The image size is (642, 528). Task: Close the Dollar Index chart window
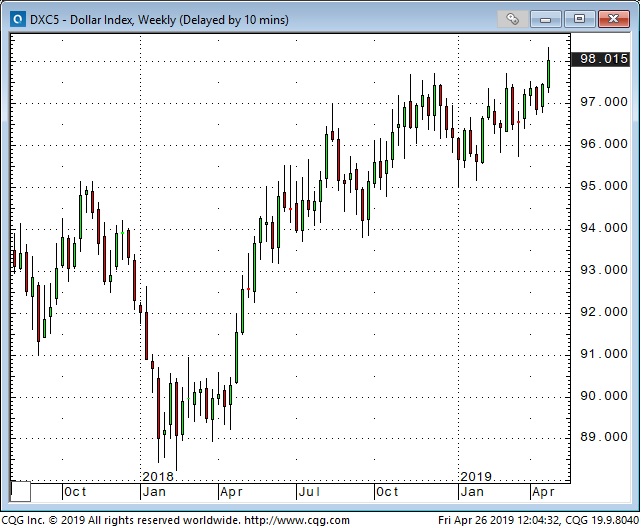613,19
